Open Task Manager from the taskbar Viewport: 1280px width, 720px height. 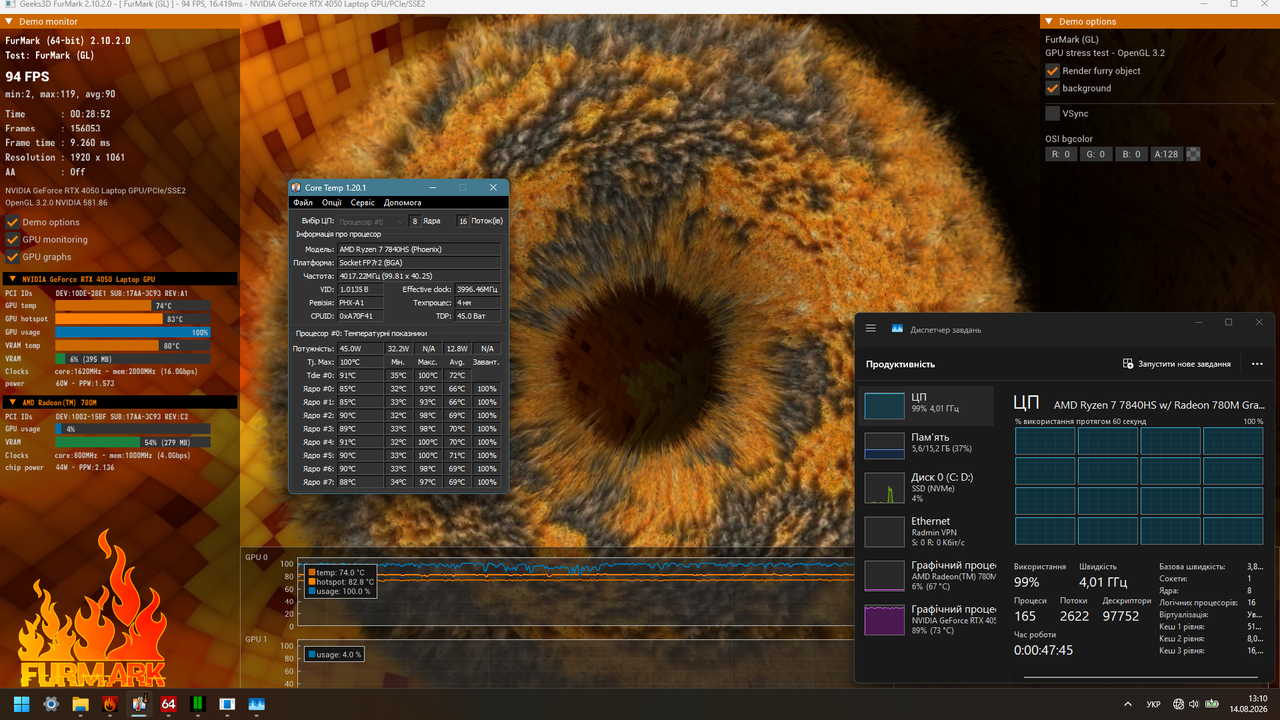pos(257,704)
